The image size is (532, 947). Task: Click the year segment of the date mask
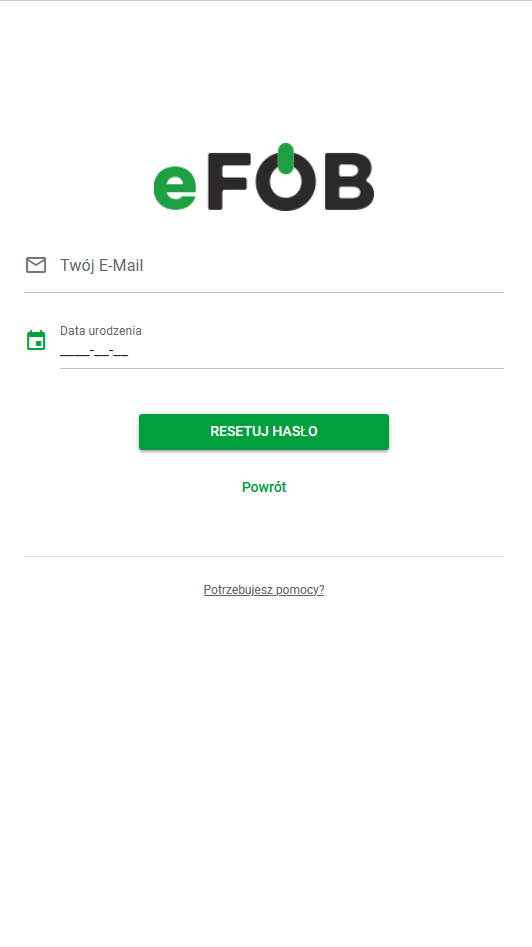(74, 352)
